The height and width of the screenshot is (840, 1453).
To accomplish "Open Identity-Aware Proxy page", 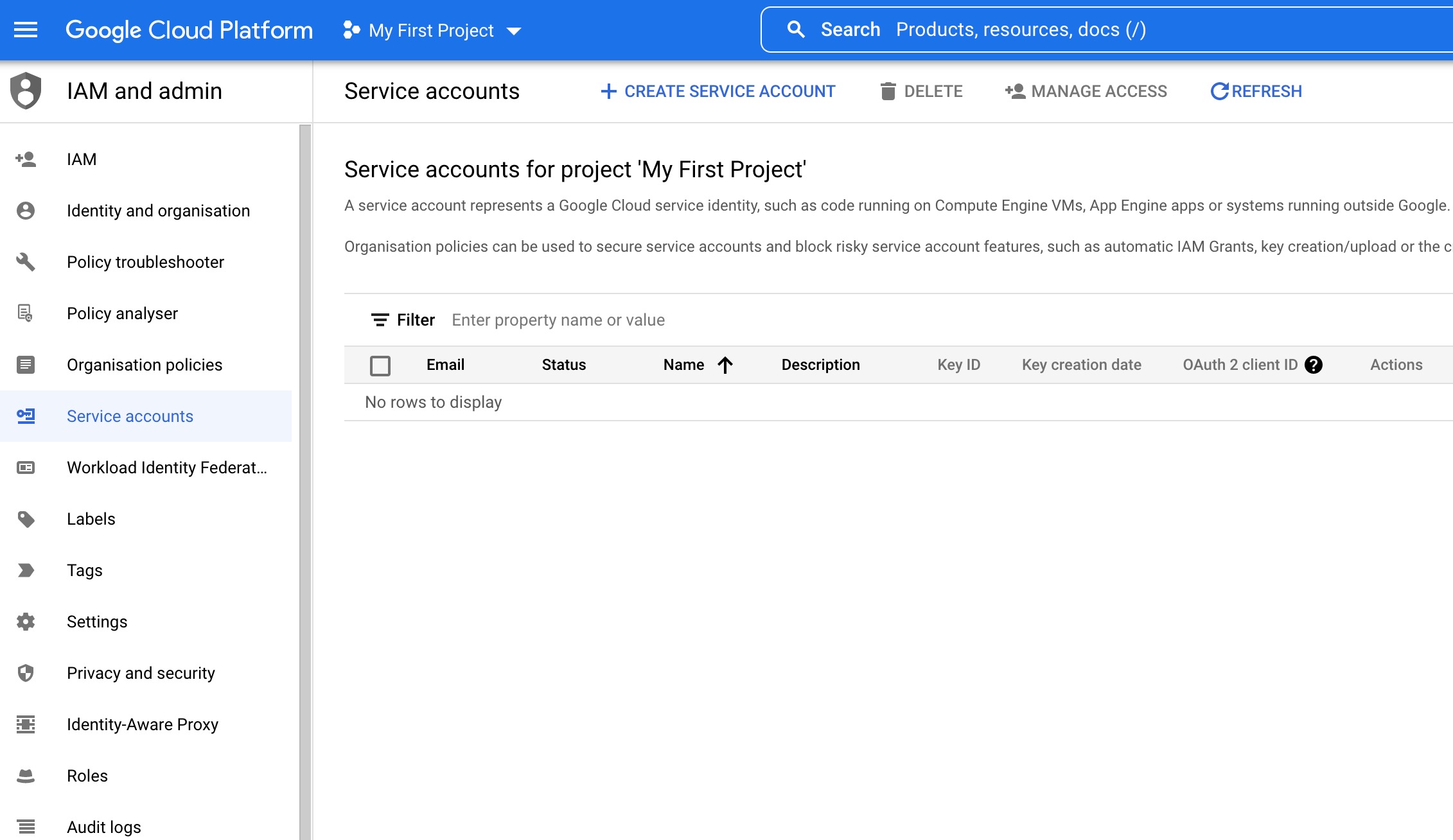I will [146, 724].
